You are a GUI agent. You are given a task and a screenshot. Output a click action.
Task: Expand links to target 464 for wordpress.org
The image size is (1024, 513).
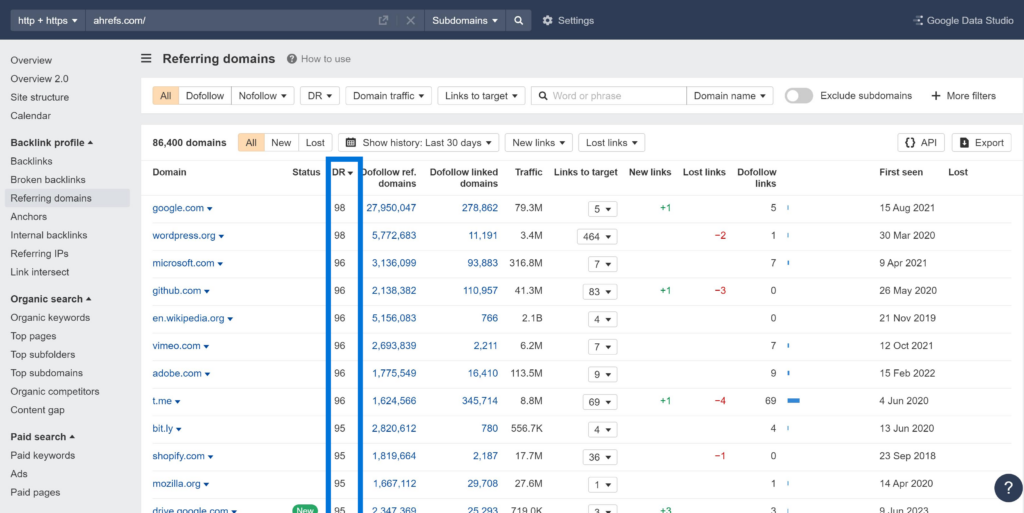click(x=597, y=236)
